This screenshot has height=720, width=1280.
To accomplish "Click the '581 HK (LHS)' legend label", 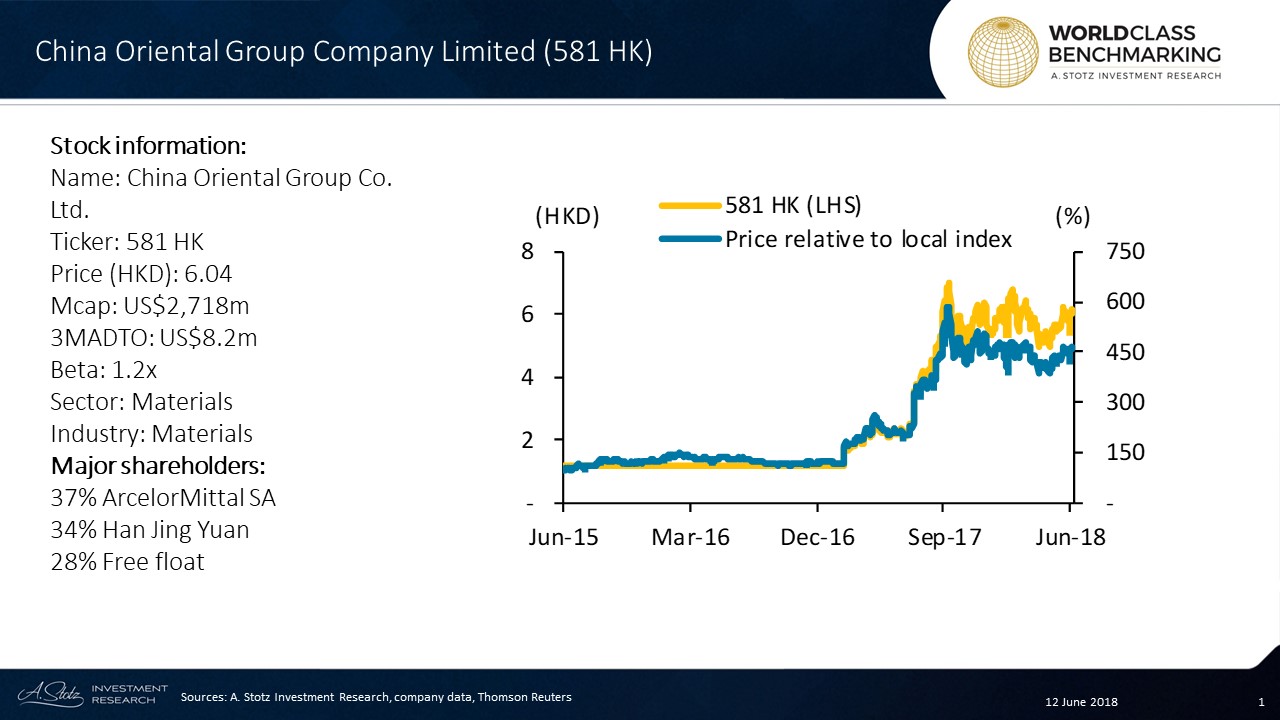I will coord(794,205).
